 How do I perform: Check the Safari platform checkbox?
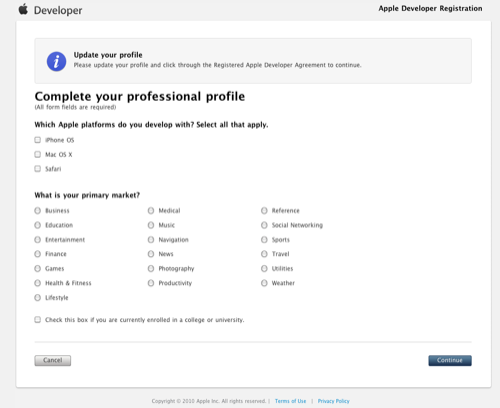[x=38, y=169]
